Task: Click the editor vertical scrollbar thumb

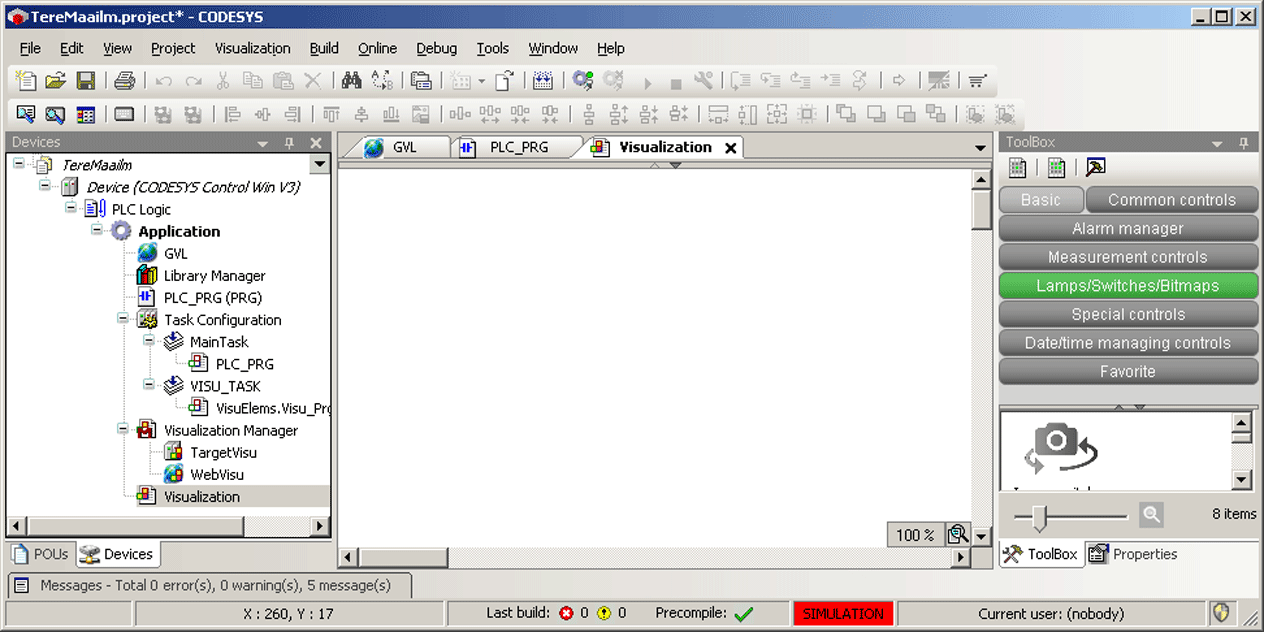Action: [x=981, y=209]
